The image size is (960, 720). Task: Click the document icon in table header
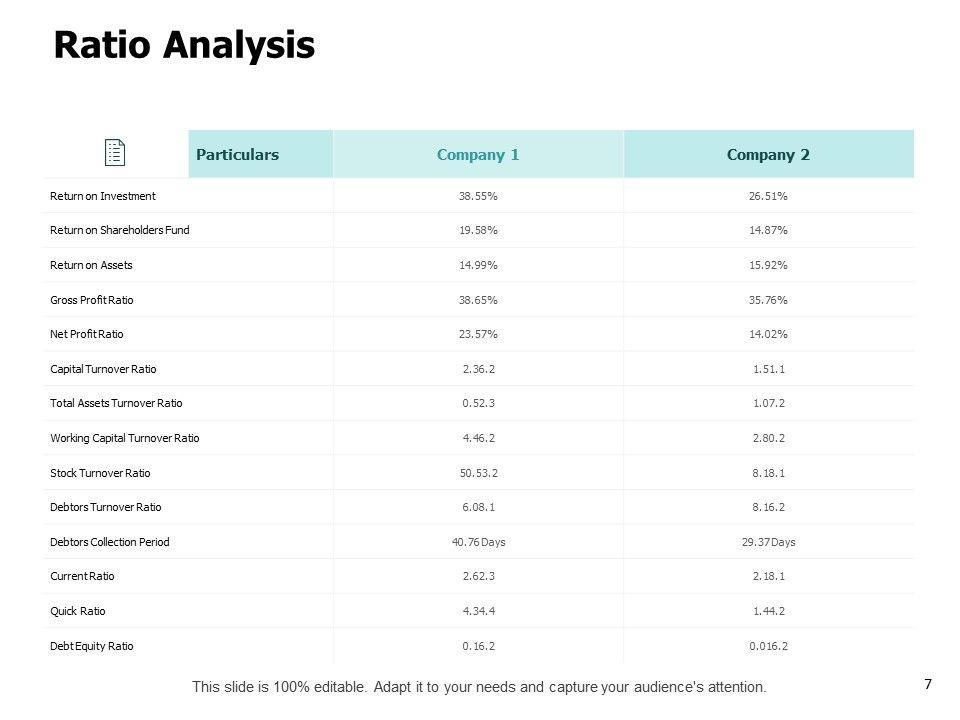pos(115,154)
